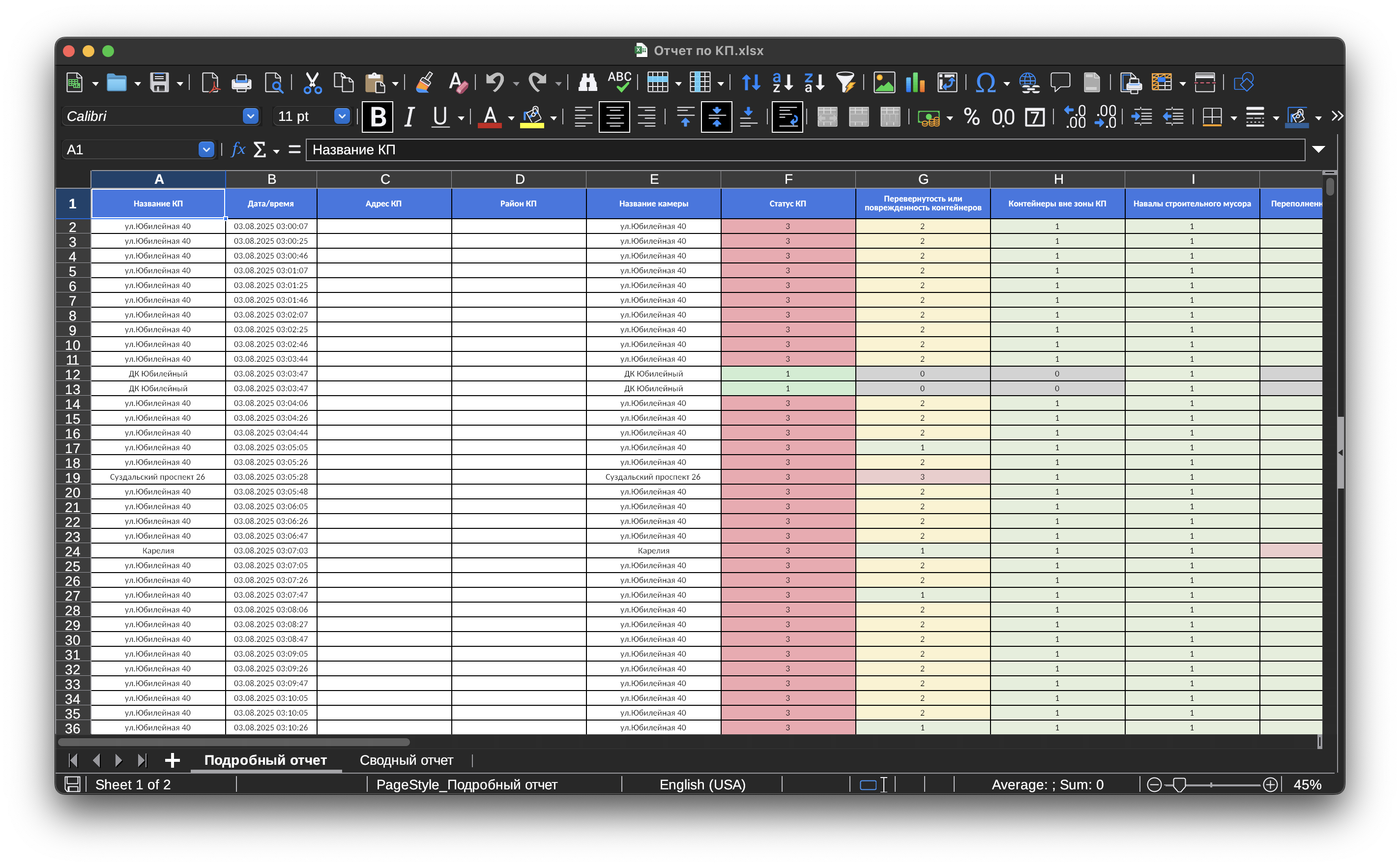1400x867 pixels.
Task: Switch to the Сводный отчет sheet tab
Action: [x=406, y=760]
